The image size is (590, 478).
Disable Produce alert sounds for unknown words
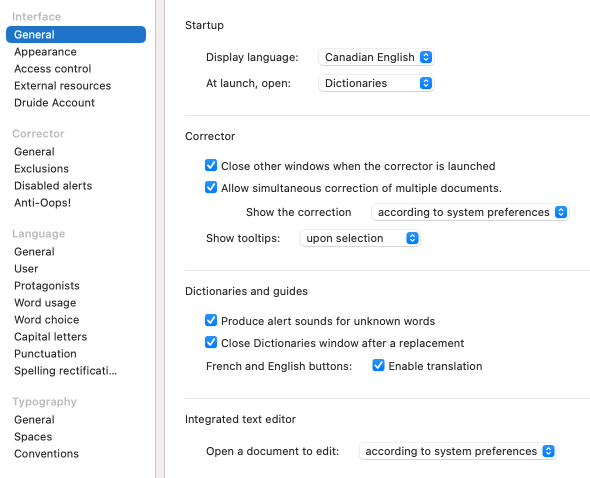coord(211,320)
